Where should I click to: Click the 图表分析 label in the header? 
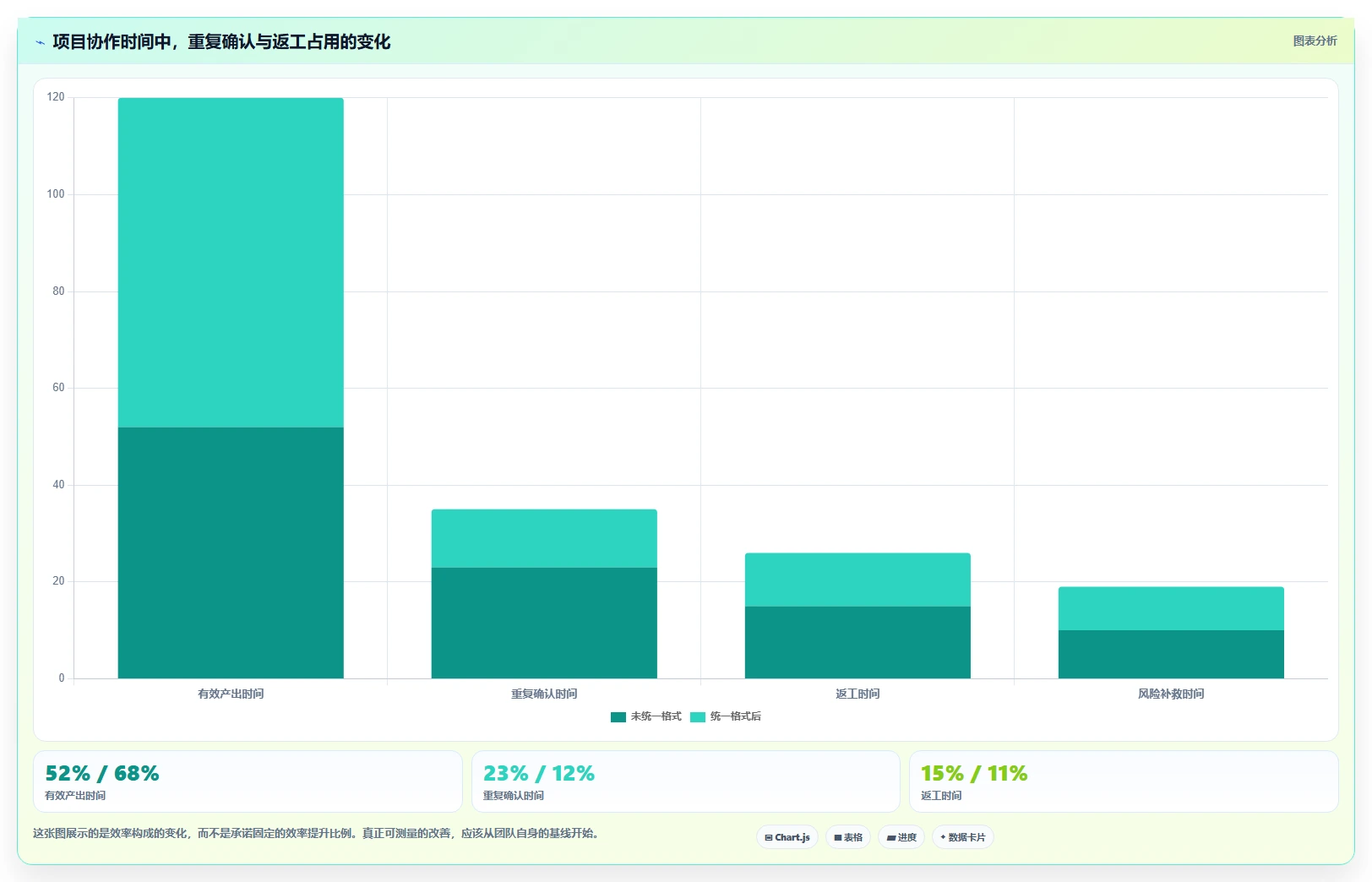tap(1315, 41)
